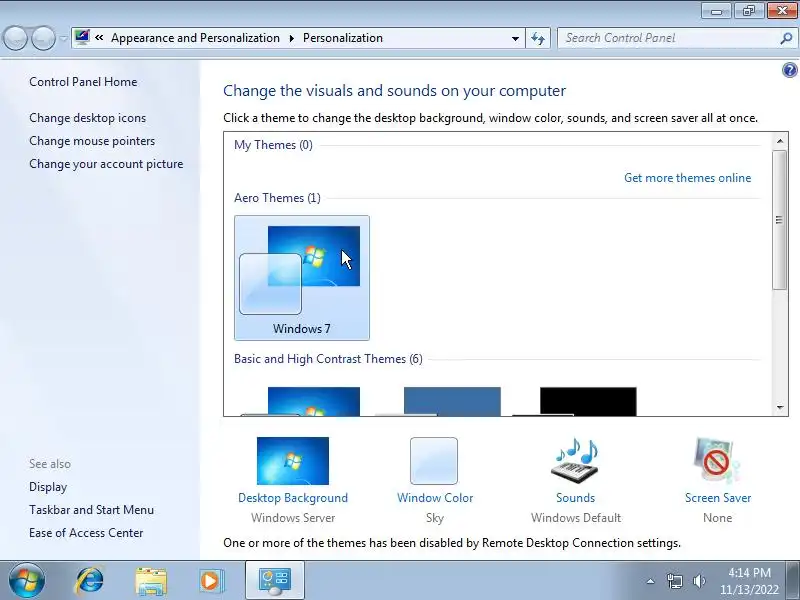800x600 pixels.
Task: Click the Aero Themes (1) heading
Action: (x=278, y=198)
